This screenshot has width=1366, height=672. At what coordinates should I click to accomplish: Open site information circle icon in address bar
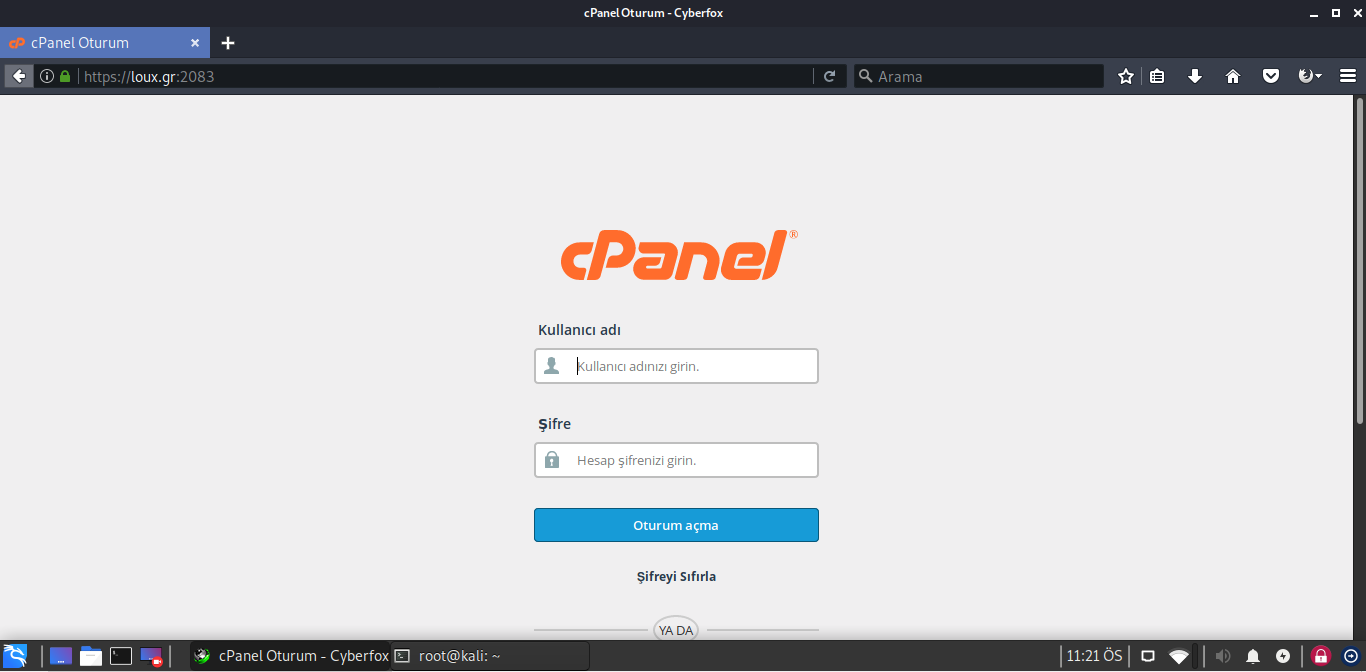pyautogui.click(x=46, y=76)
